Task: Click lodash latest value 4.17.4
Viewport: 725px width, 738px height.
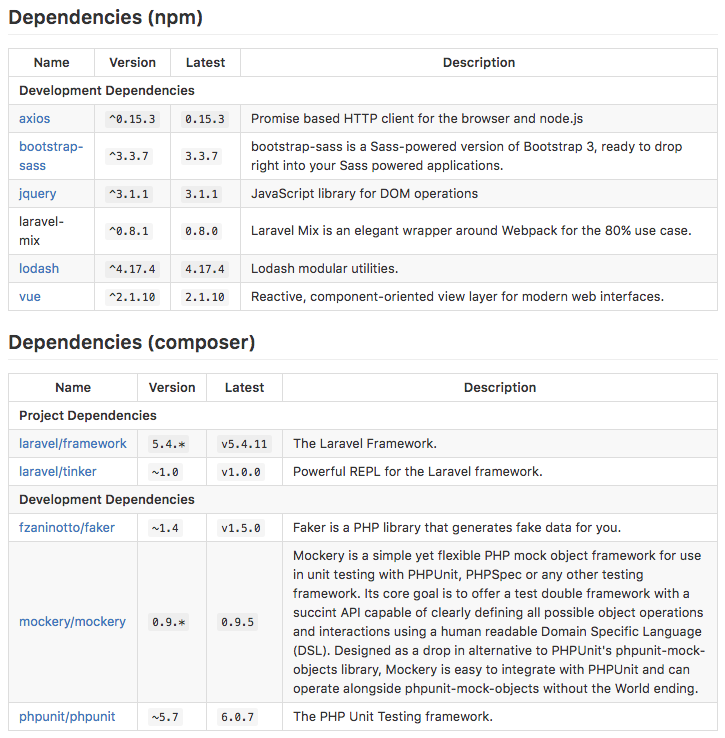Action: click(205, 269)
